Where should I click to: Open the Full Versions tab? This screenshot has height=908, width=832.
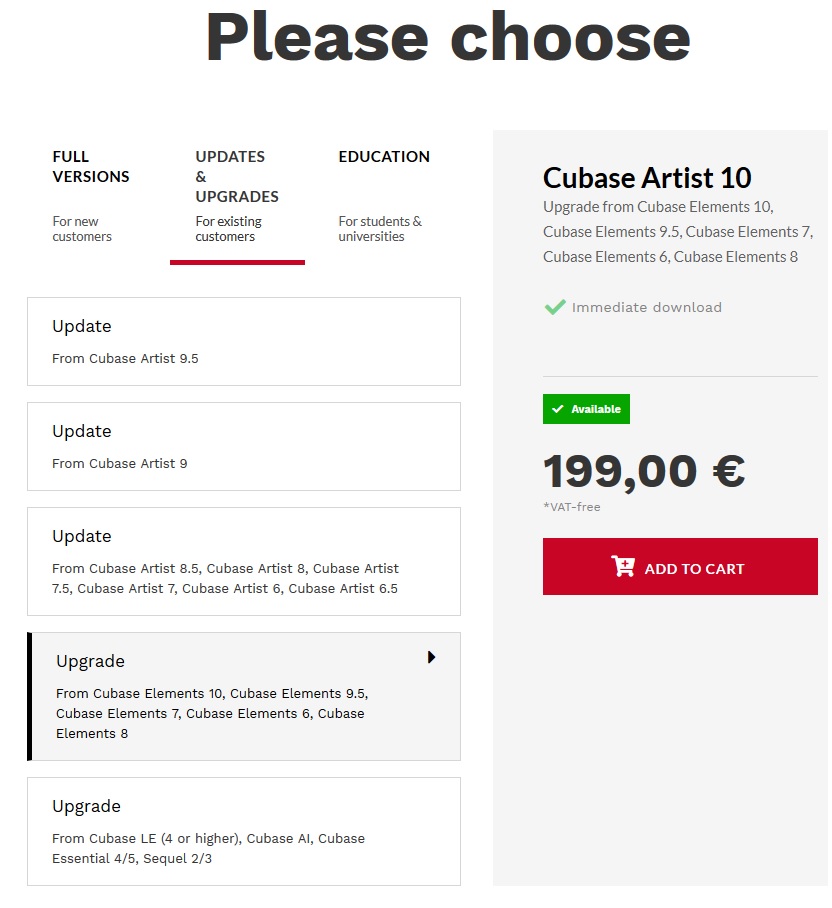click(x=91, y=167)
